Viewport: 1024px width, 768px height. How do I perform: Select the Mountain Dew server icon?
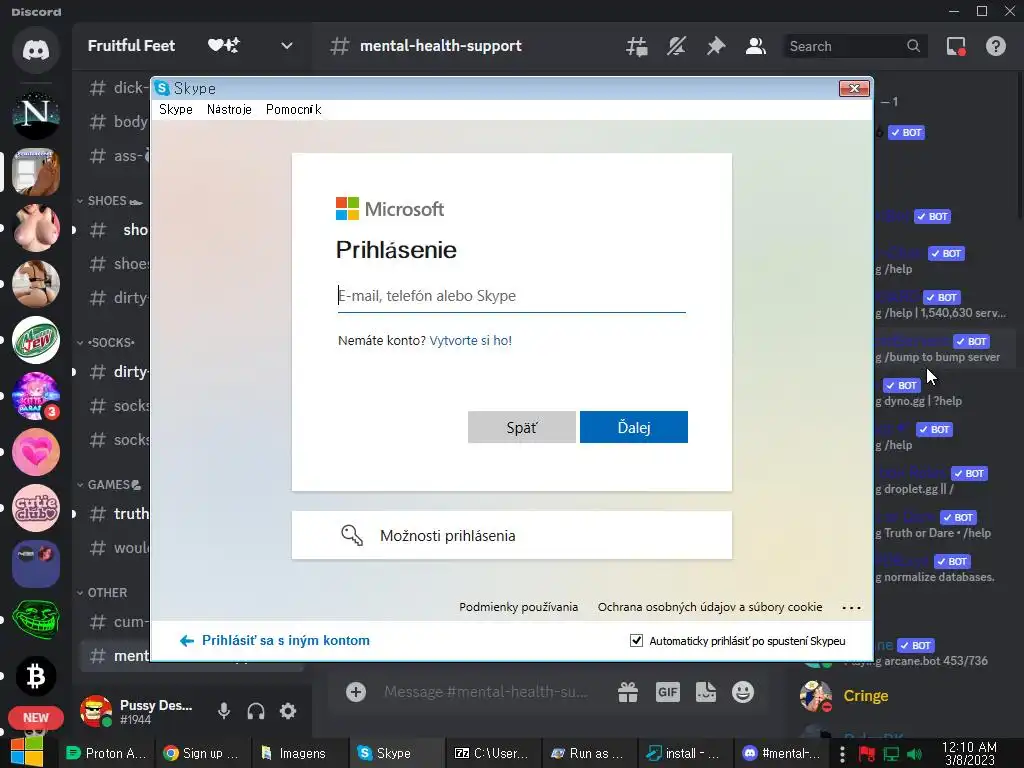(x=36, y=340)
